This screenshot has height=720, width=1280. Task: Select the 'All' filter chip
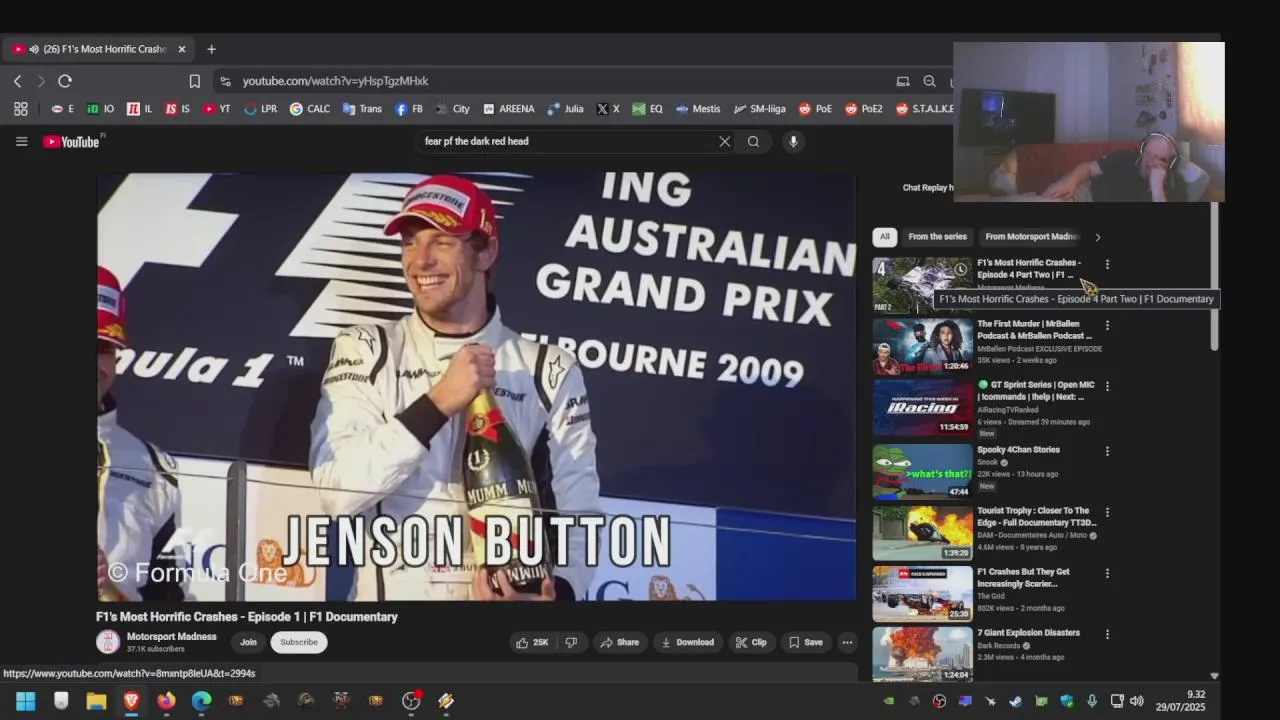[x=884, y=237]
